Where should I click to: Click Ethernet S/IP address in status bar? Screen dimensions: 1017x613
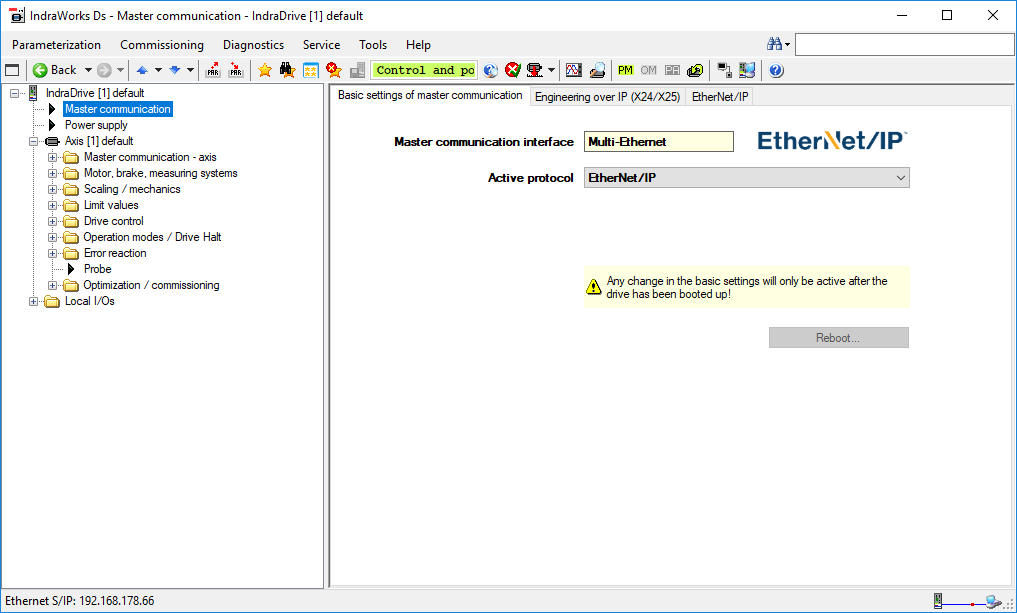point(80,601)
